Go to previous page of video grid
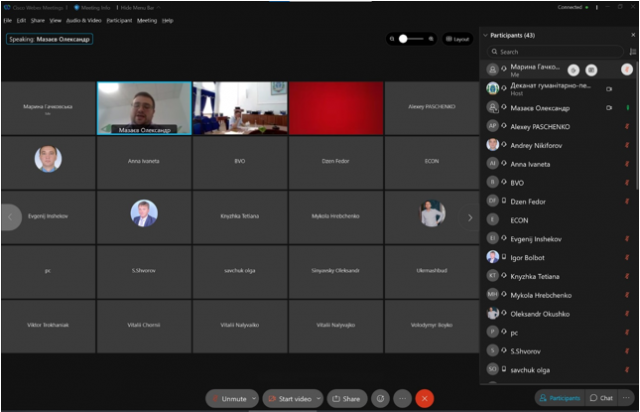The width and height of the screenshot is (640, 412). click(11, 218)
